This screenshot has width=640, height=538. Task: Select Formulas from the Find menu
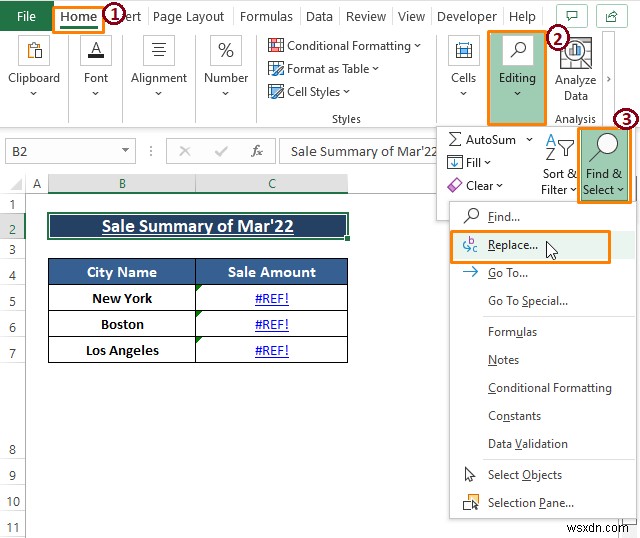tap(542, 332)
